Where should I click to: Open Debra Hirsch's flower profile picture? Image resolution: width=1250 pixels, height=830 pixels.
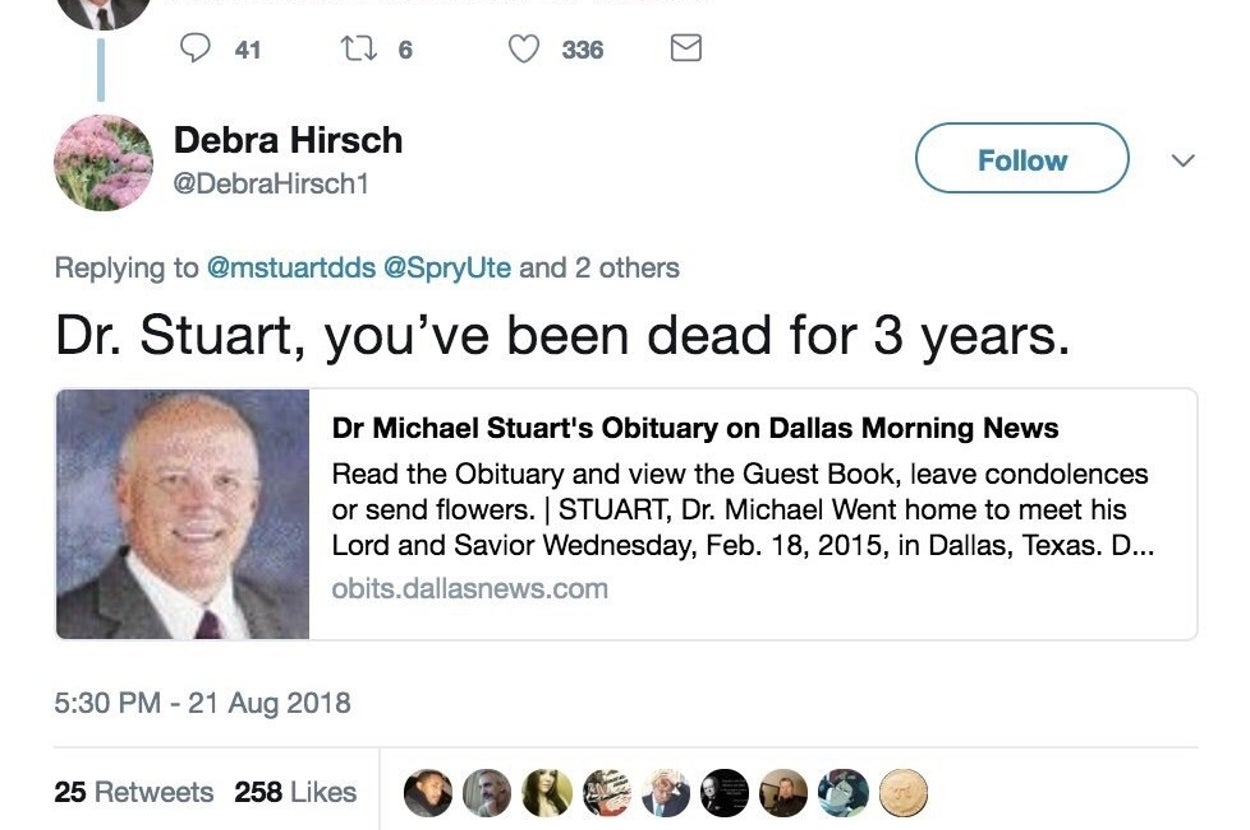[x=103, y=163]
